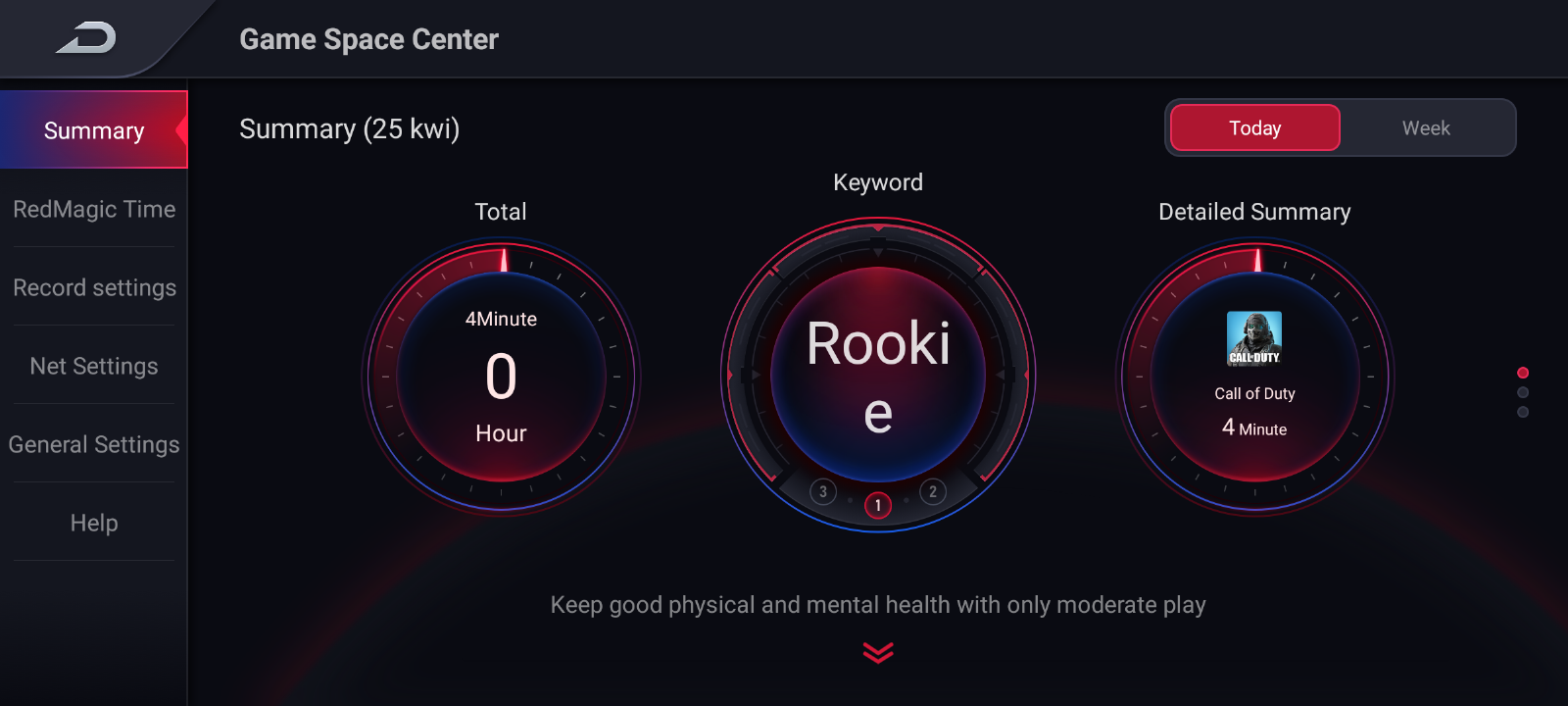Open RedMagic Time section
Viewport: 1568px width, 706px height.
coord(94,208)
